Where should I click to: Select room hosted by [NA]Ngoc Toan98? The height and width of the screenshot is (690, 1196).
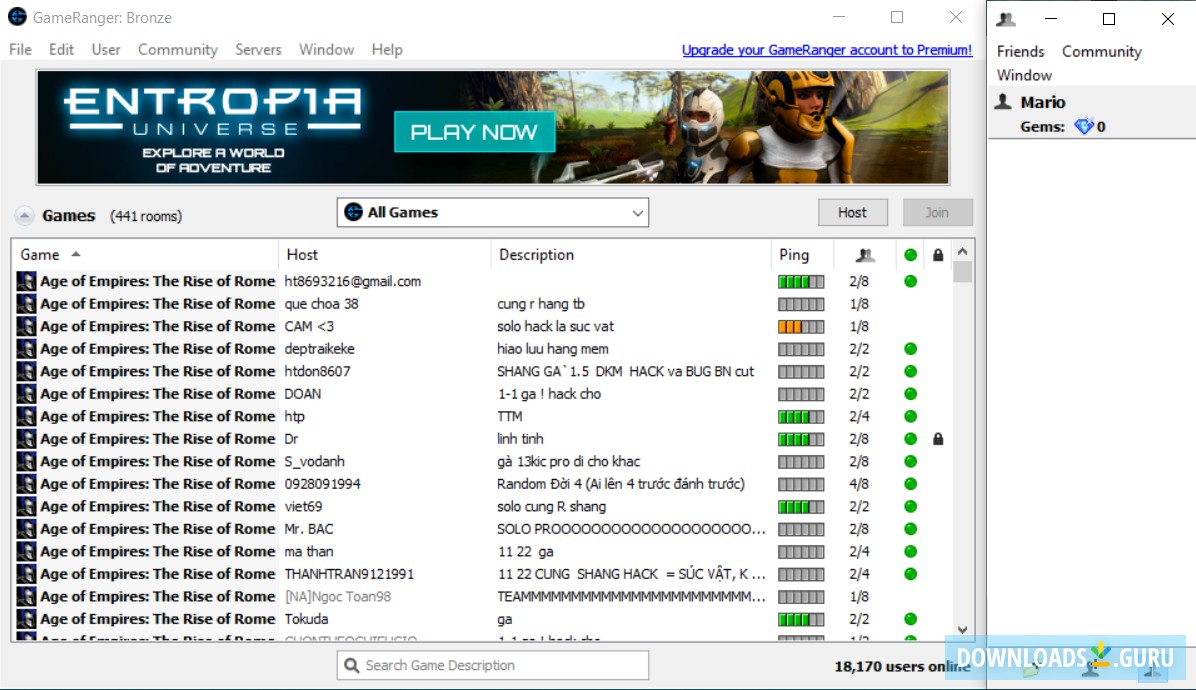(483, 596)
